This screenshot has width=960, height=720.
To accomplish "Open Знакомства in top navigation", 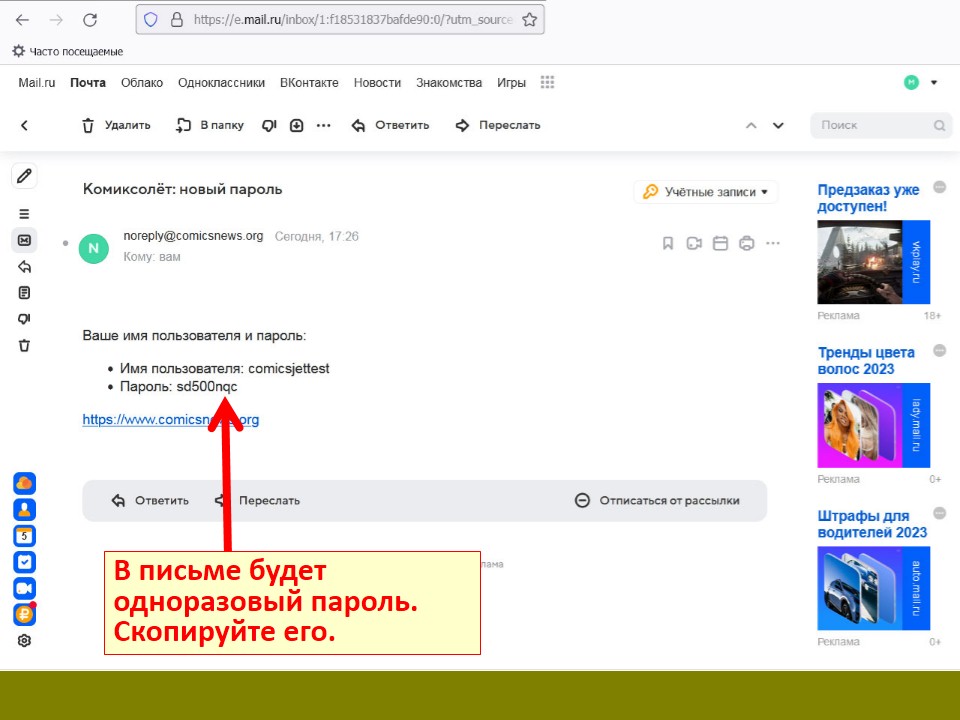I will (449, 83).
